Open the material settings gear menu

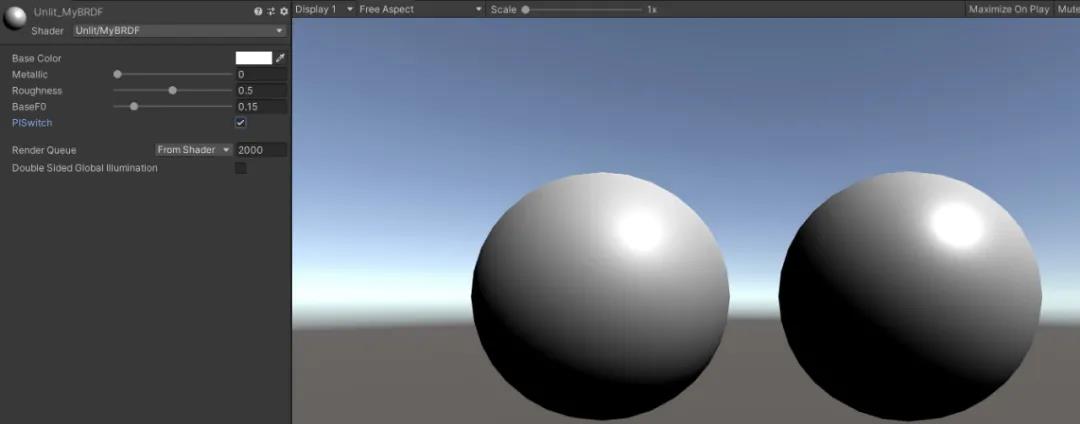[283, 12]
